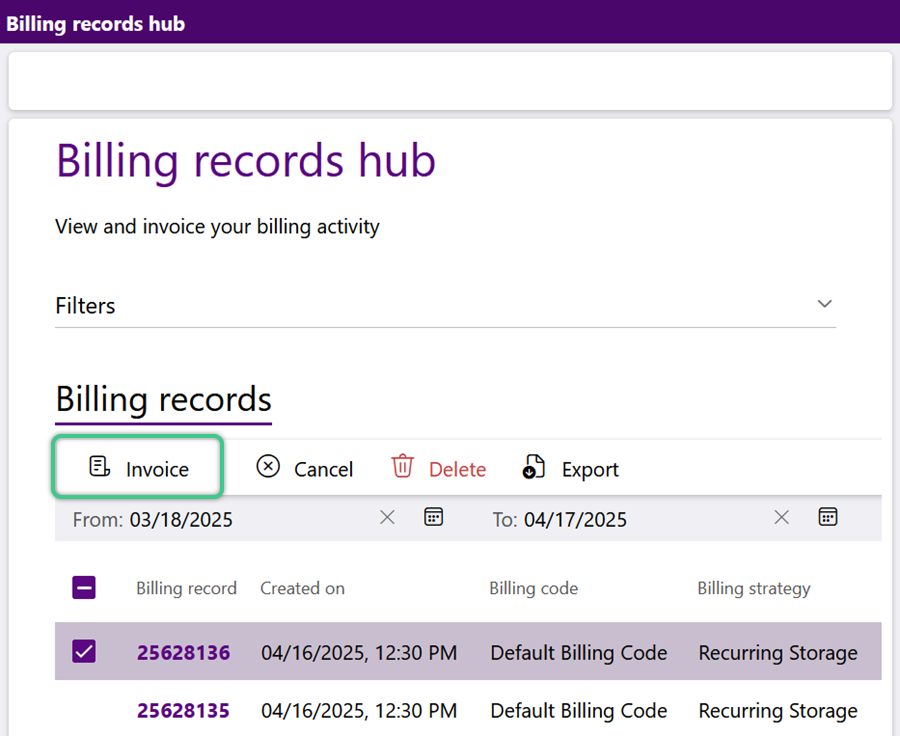Clear the To date with X

point(781,517)
